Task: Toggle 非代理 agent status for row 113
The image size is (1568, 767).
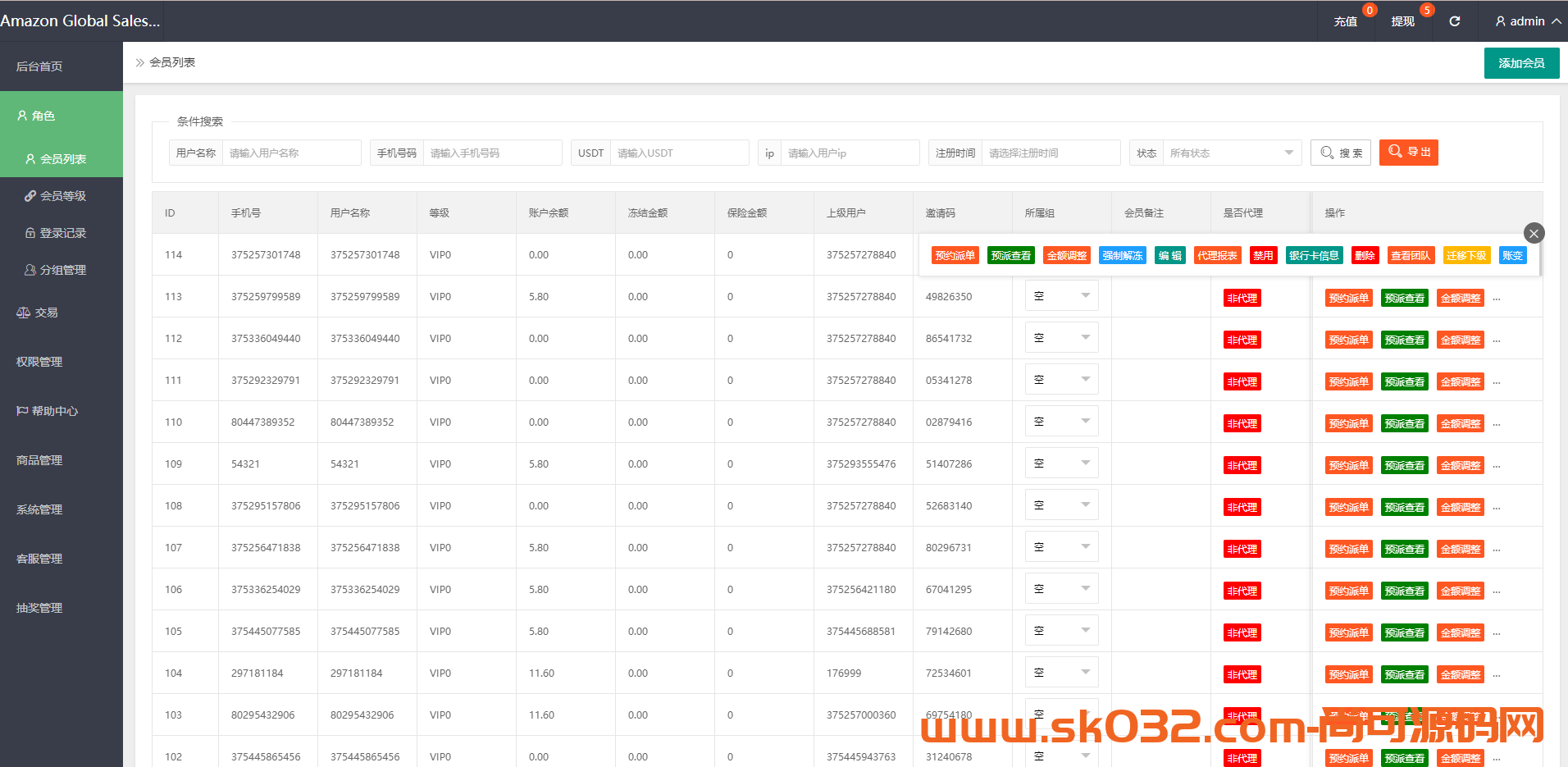Action: (1242, 299)
